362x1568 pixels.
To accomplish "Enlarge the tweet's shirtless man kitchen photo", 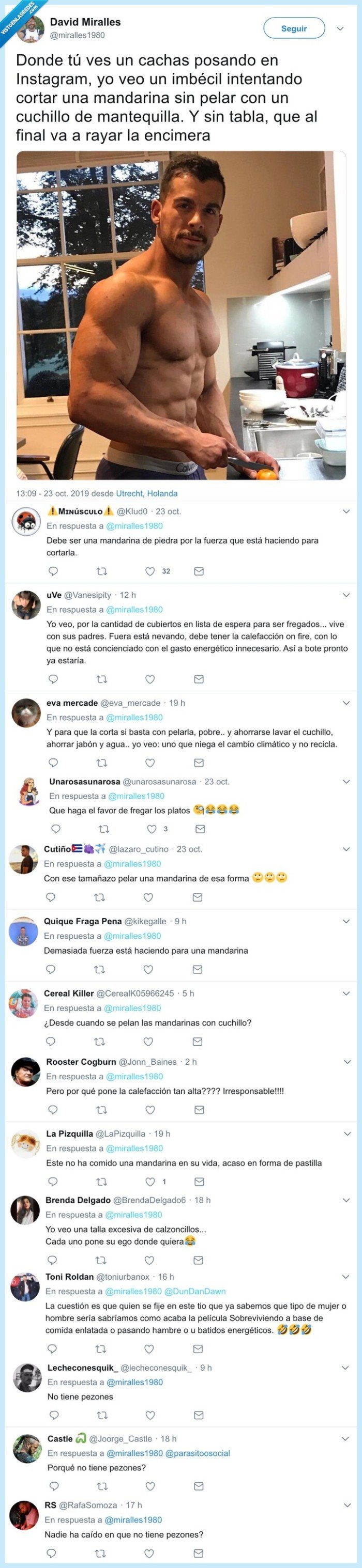I will [x=181, y=315].
